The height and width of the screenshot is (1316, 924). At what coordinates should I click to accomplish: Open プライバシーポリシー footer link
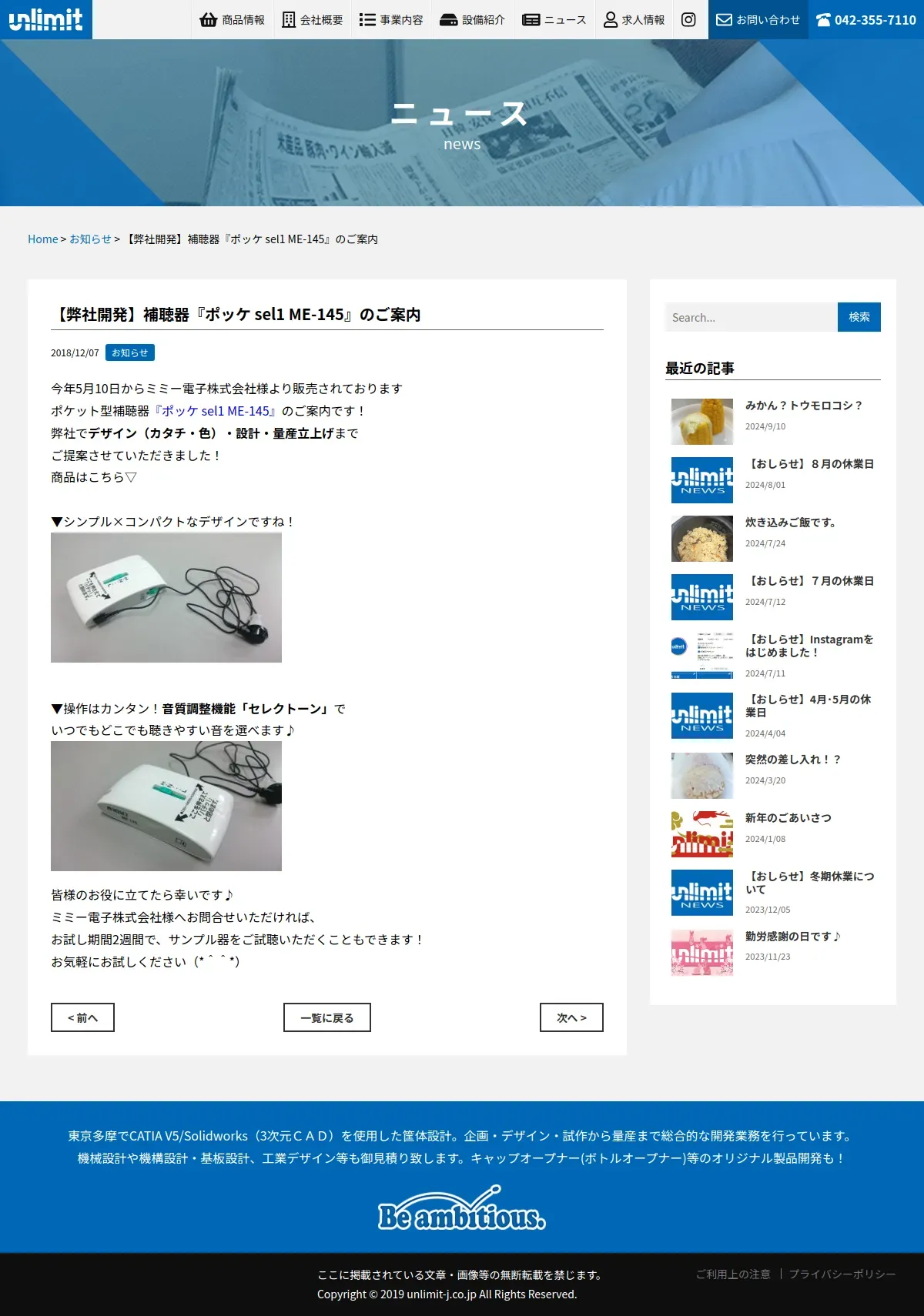coord(842,1274)
